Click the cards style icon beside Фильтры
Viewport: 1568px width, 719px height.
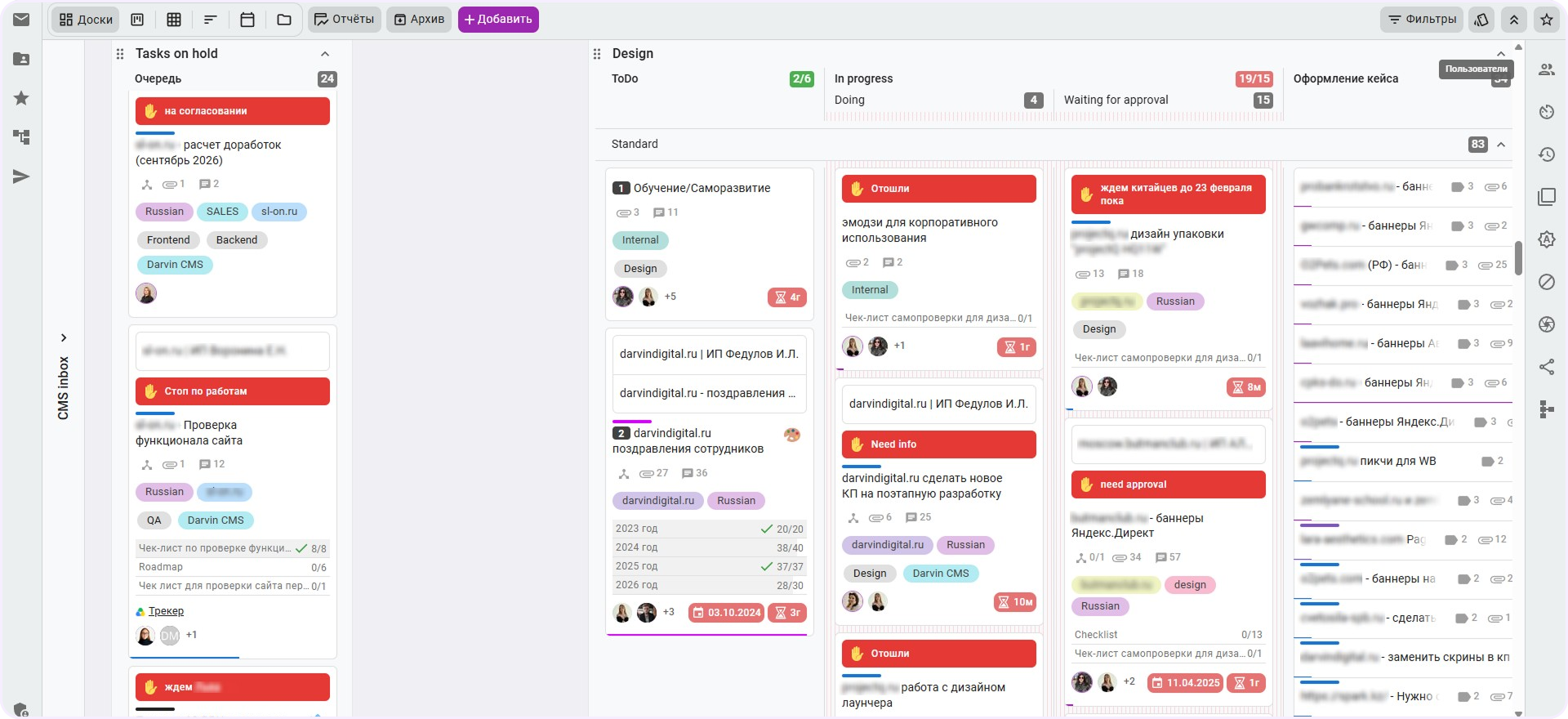pos(1482,20)
